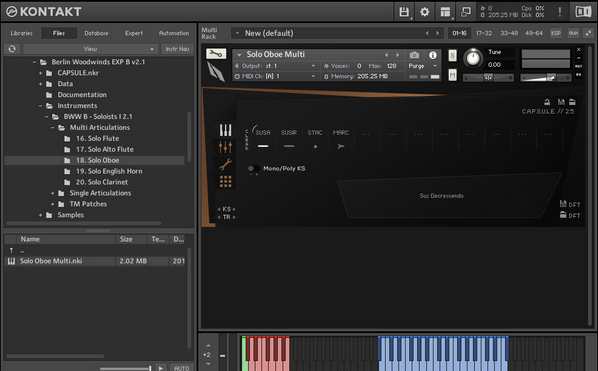Open instrument edit wrench icon
The width and height of the screenshot is (598, 371).
click(216, 54)
